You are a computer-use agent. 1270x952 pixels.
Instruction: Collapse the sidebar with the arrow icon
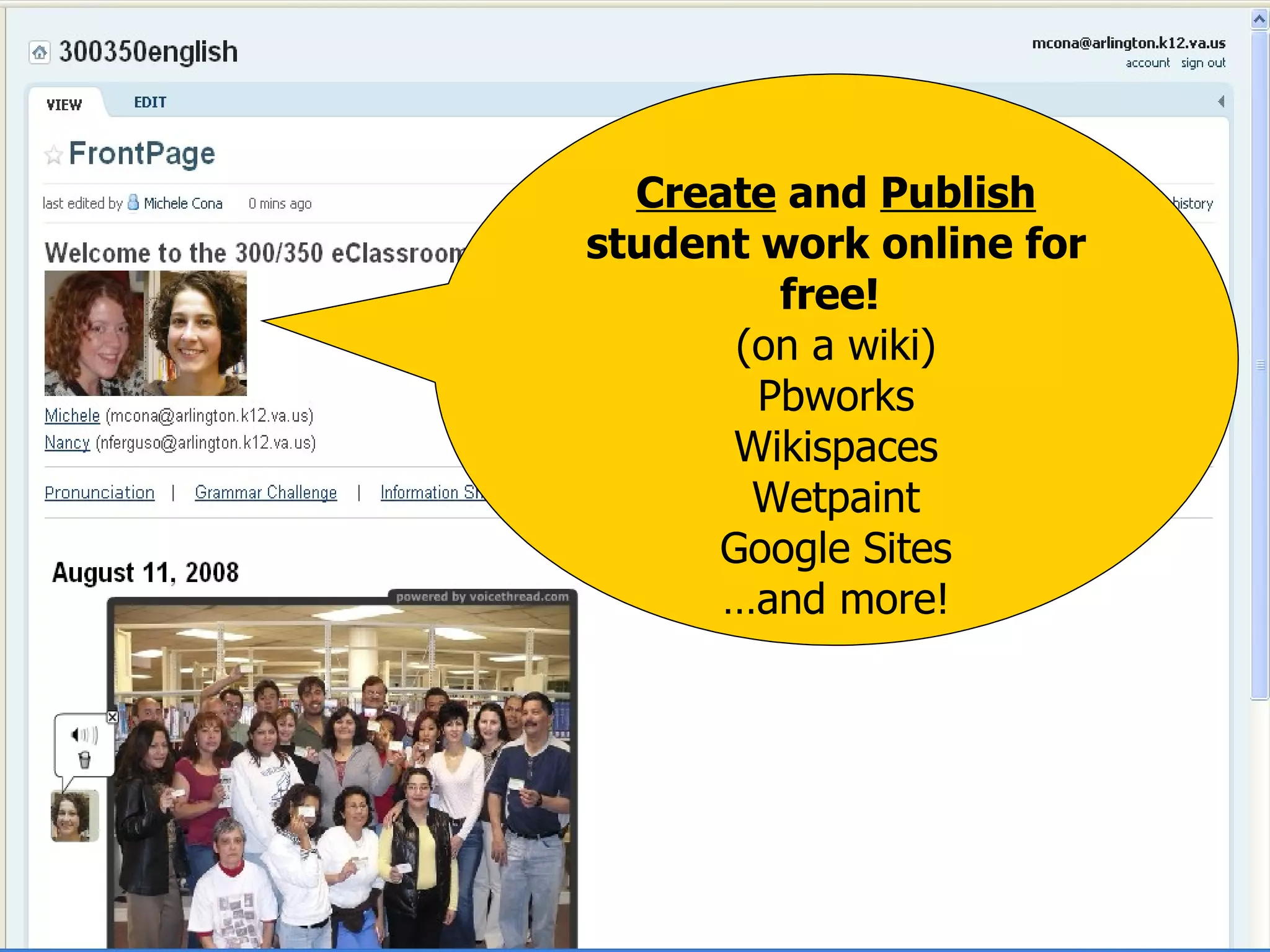(x=1220, y=102)
